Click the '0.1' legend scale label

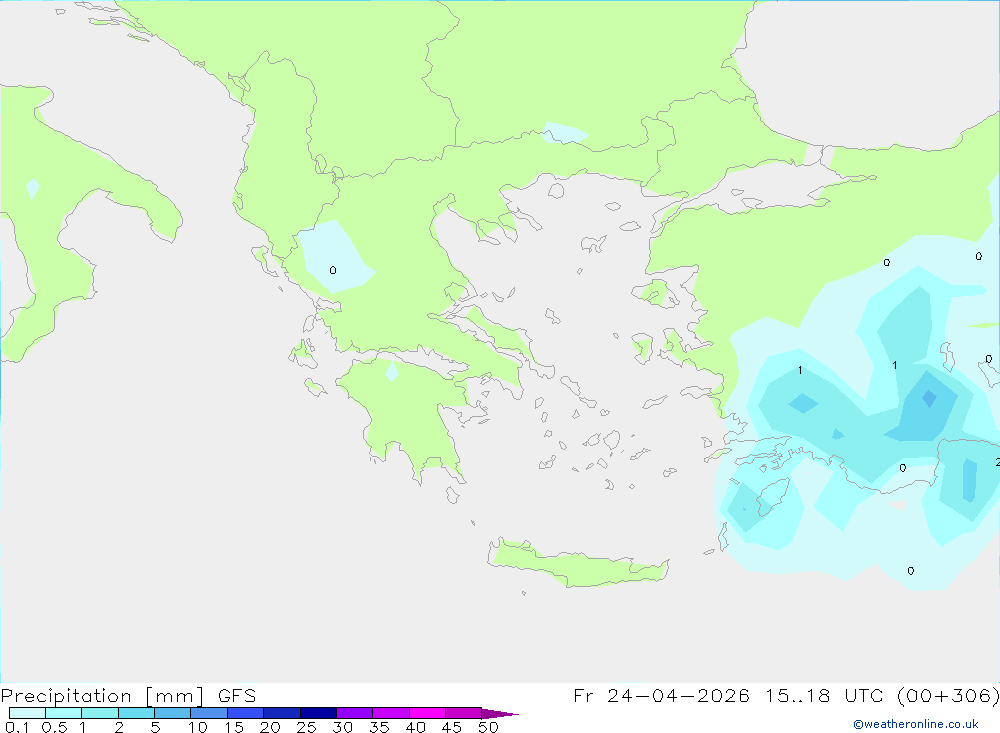(17, 727)
